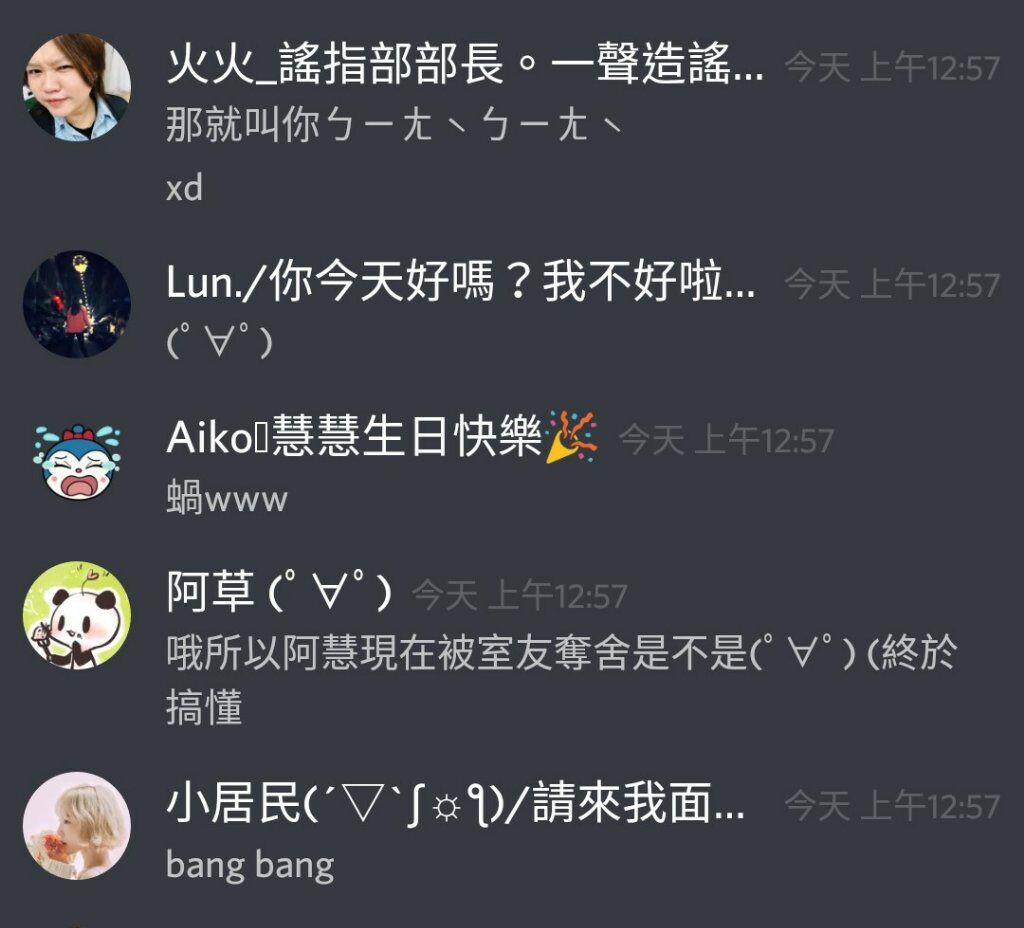This screenshot has width=1024, height=928.
Task: Click message 那就叫你ㄅㄧㄤˋㄅㄧㄤˋ
Action: [x=395, y=125]
